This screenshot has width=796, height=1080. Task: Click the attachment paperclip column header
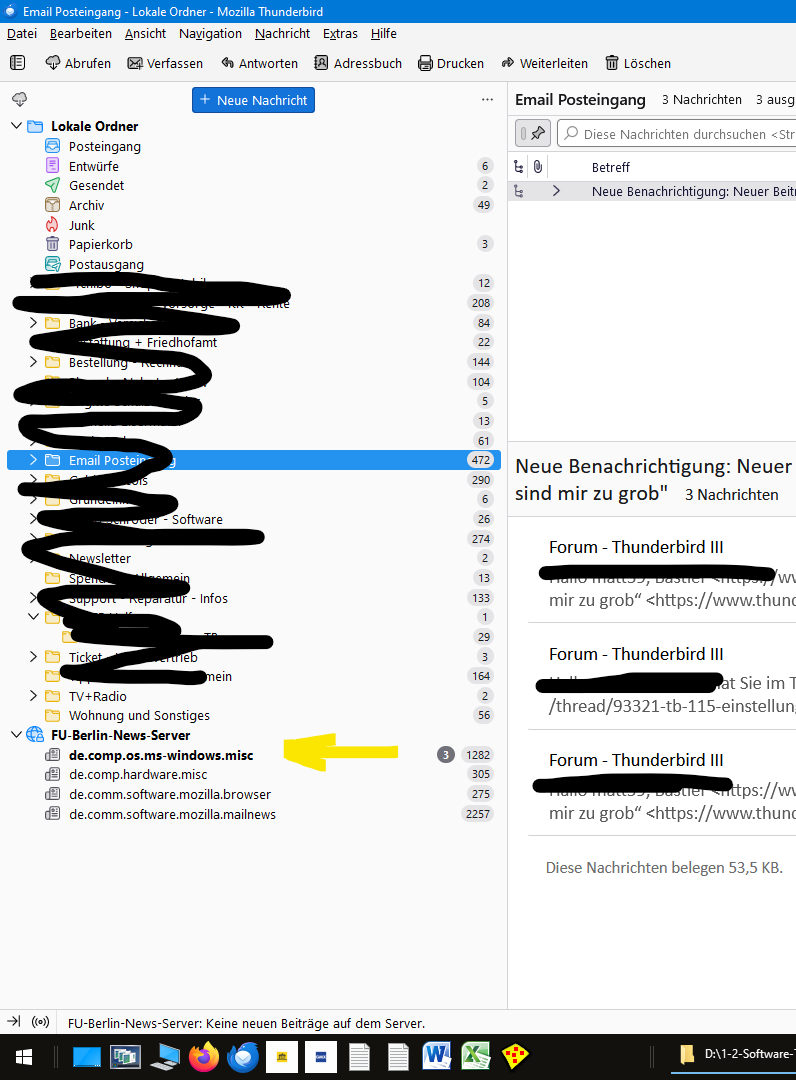tap(538, 167)
